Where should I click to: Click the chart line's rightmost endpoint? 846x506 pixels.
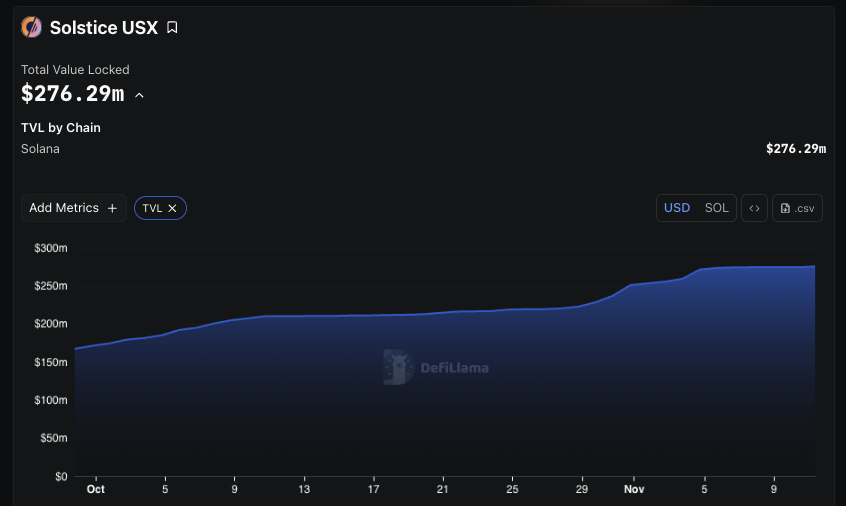coord(814,266)
